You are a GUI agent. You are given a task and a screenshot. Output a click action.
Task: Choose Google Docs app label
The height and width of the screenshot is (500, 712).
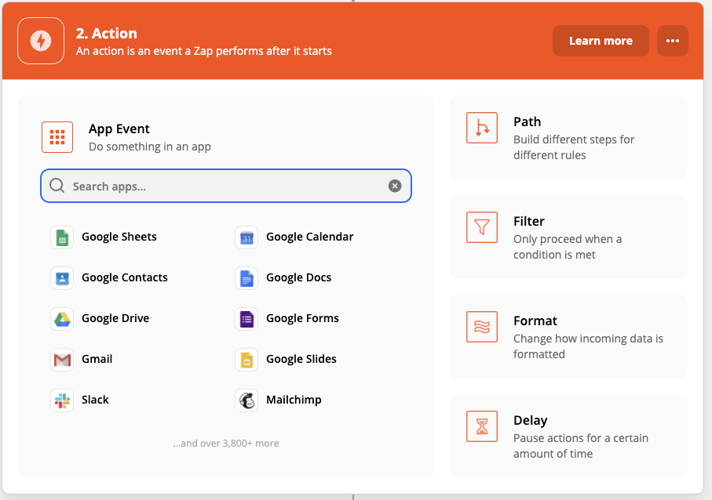[x=299, y=277]
